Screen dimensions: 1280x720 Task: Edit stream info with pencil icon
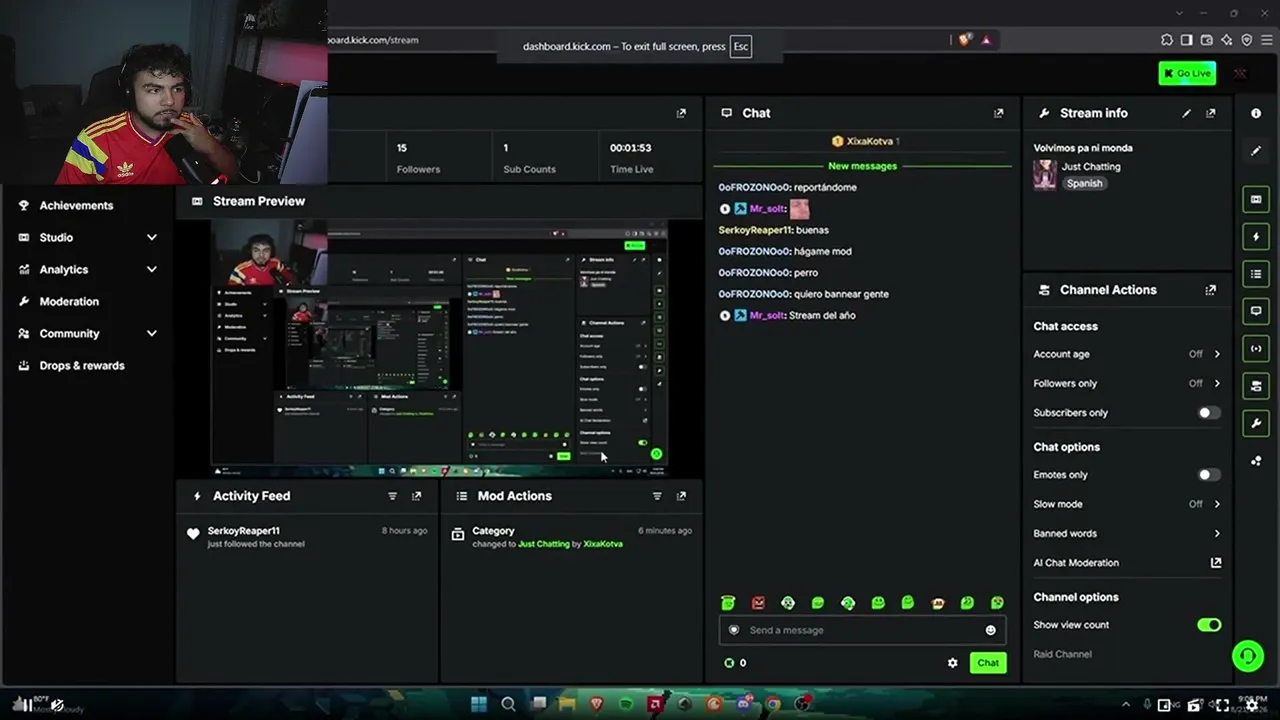pos(1187,113)
